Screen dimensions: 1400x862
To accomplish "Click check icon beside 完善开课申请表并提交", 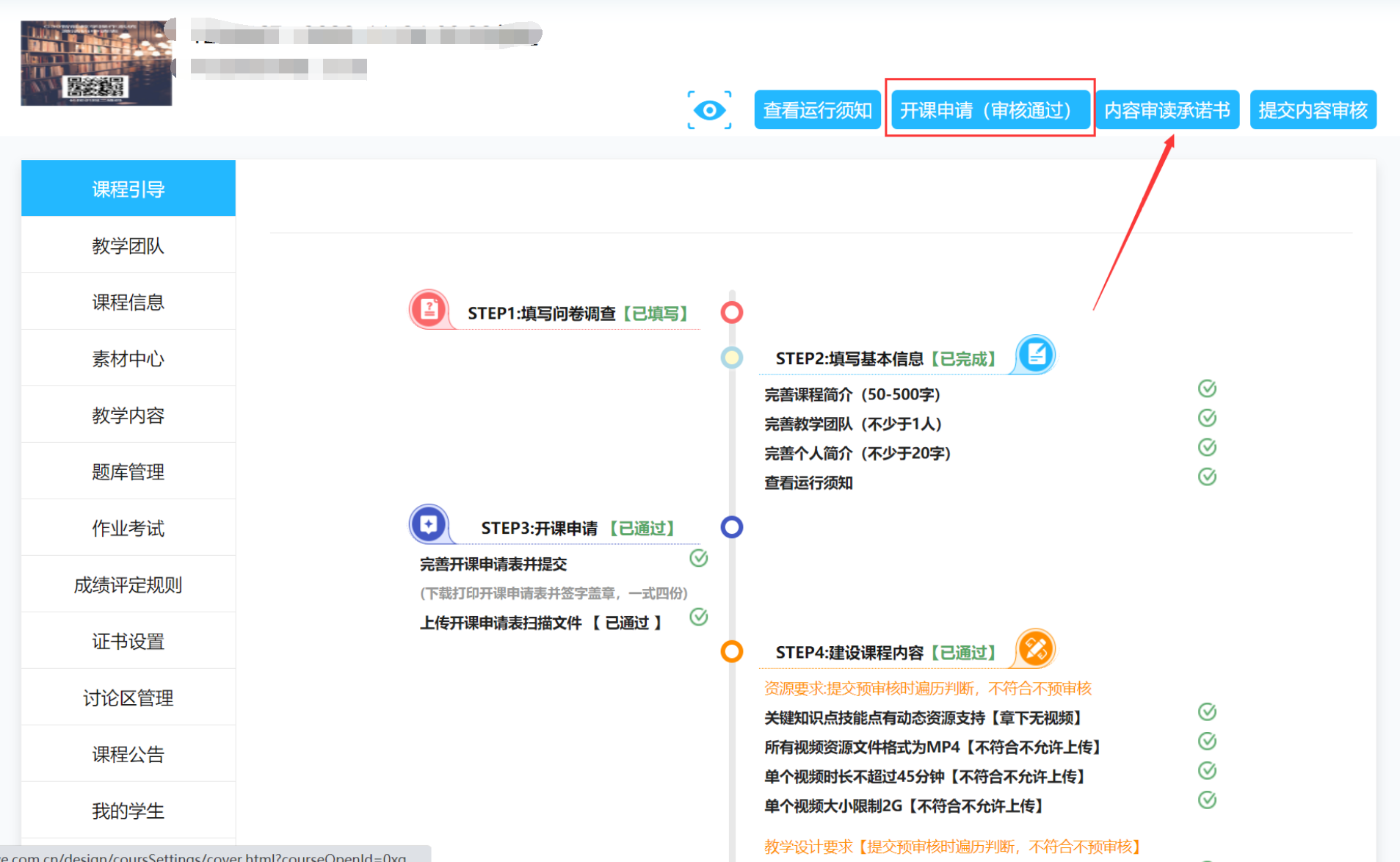I will 699,558.
